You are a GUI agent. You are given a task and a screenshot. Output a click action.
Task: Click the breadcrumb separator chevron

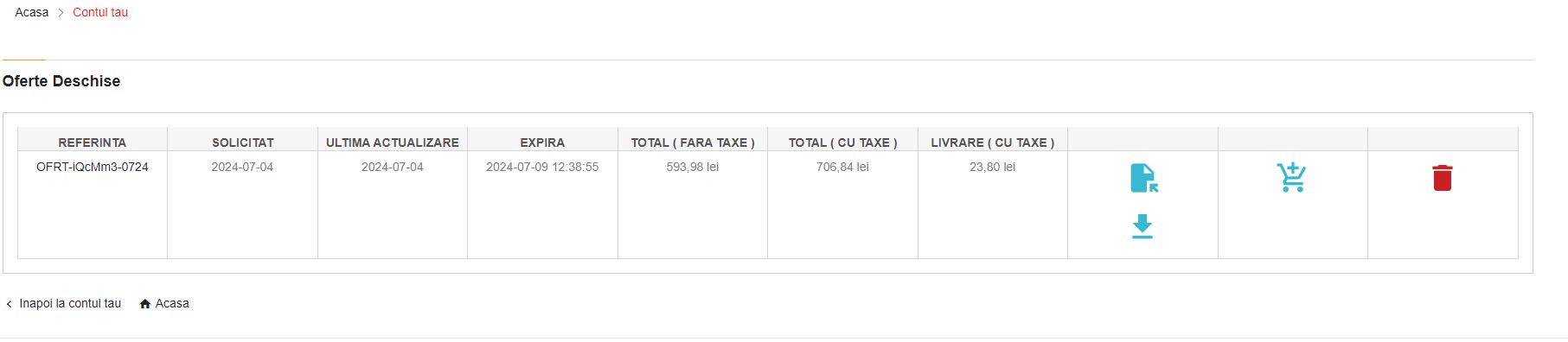click(61, 13)
